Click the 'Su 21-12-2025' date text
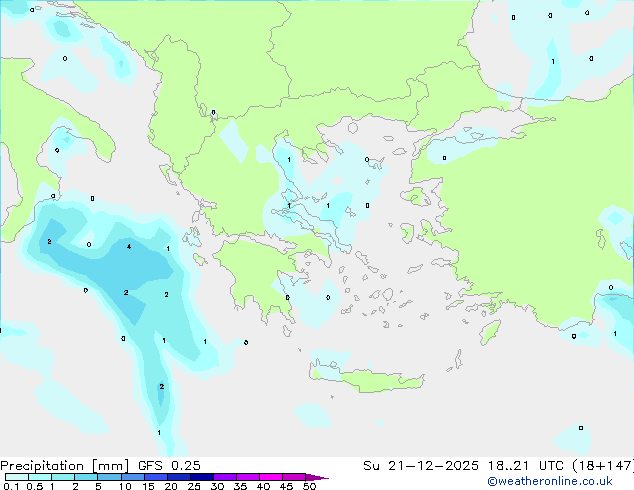The image size is (634, 490). 421,465
